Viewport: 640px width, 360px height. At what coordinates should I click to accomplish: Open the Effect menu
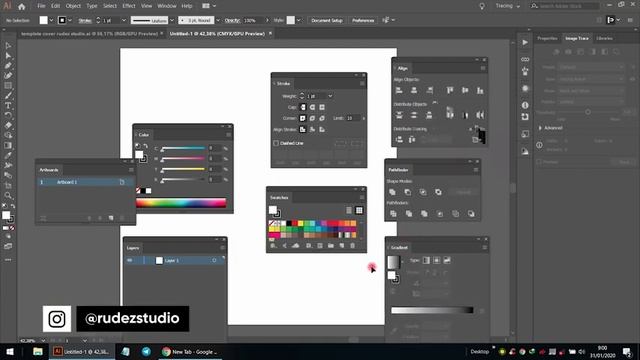pos(129,6)
